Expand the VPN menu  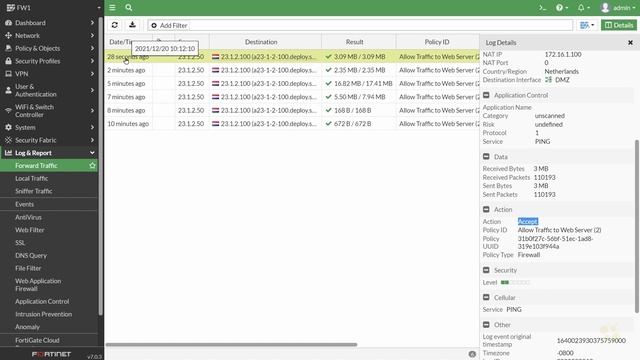[49, 73]
